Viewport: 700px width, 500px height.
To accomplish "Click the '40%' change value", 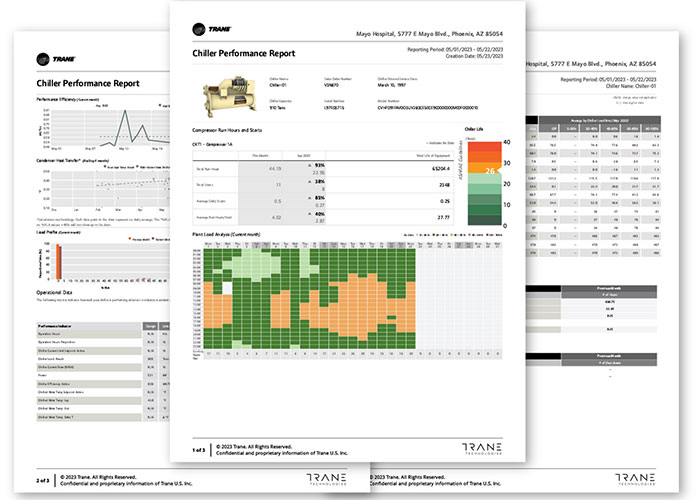I will [320, 214].
